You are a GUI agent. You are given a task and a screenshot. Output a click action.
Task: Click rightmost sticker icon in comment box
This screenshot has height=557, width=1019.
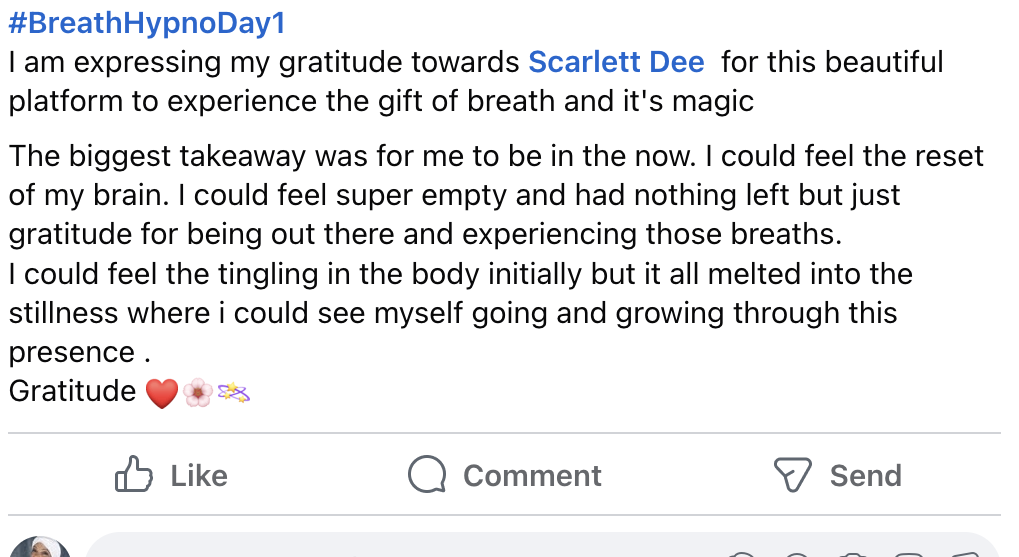tap(964, 554)
